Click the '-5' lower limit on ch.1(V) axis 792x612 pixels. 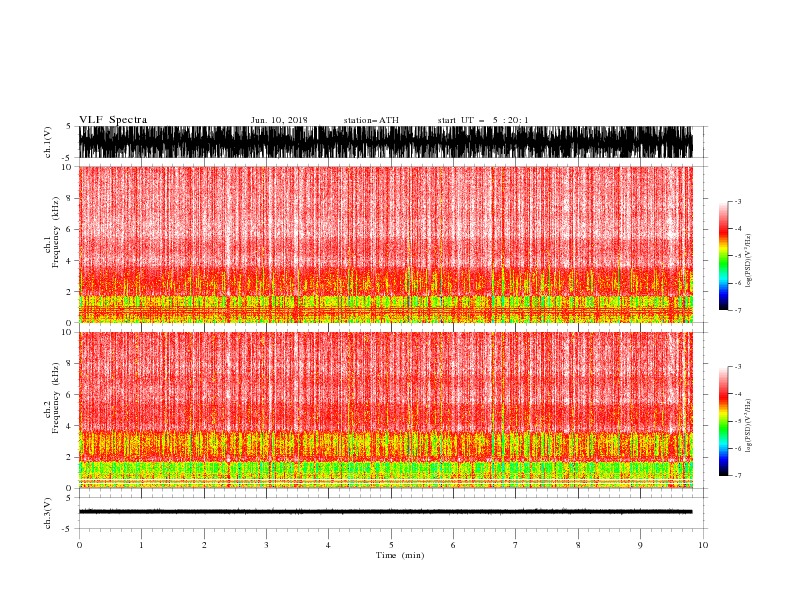point(68,158)
